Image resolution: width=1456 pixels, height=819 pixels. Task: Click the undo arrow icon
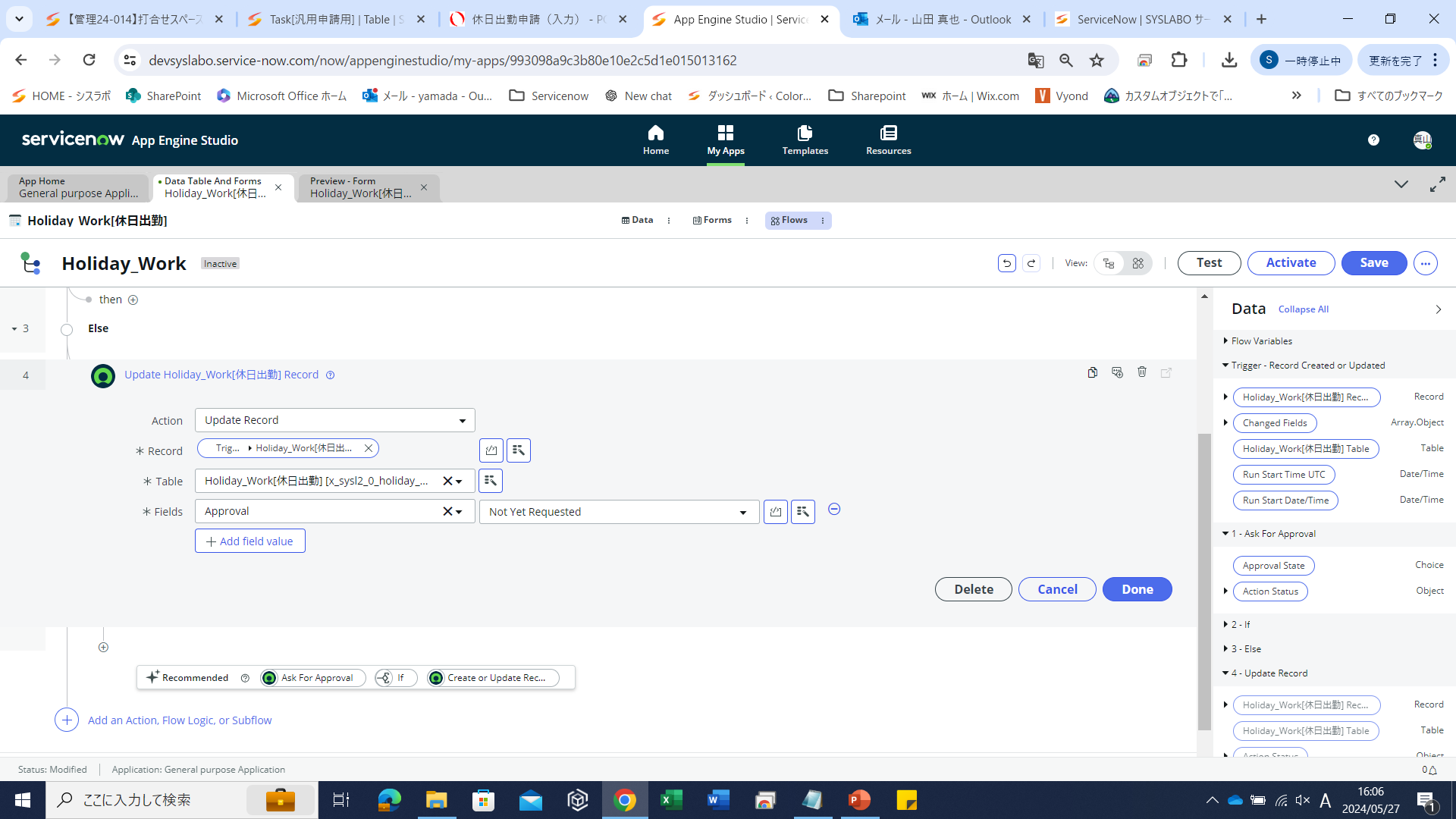click(x=1006, y=263)
